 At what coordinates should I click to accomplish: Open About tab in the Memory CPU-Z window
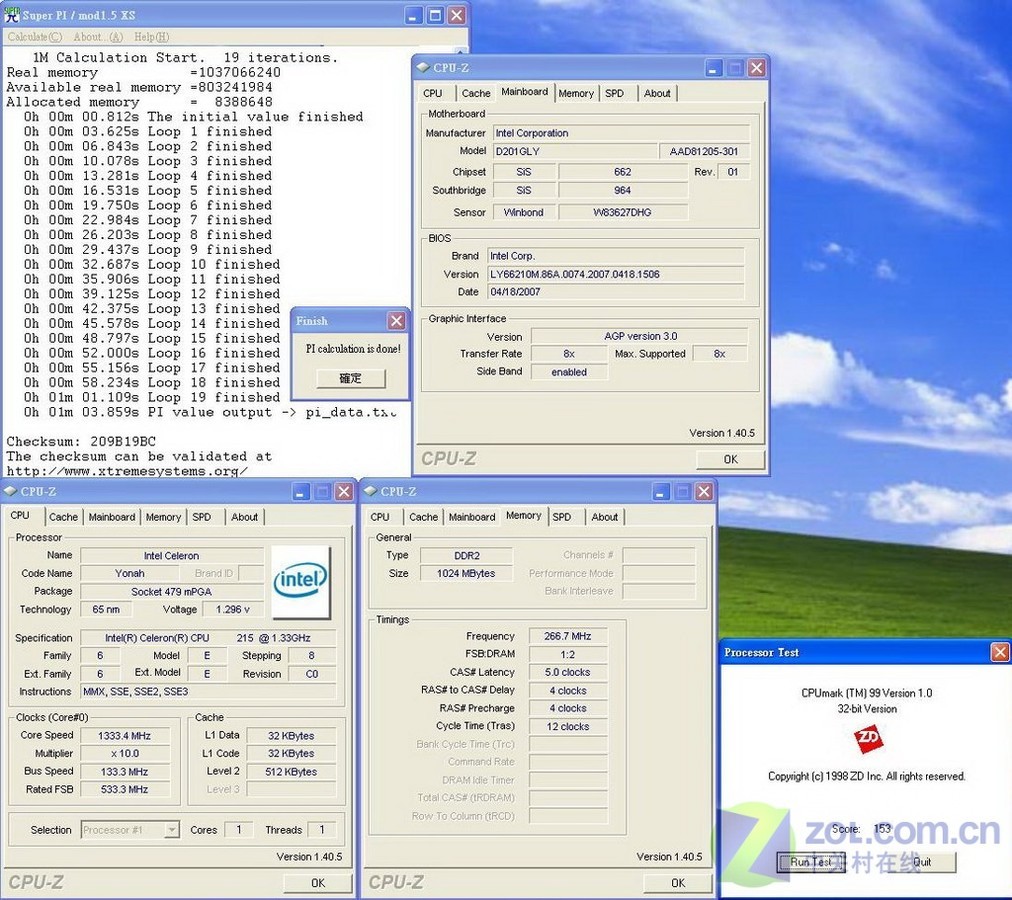tap(604, 516)
